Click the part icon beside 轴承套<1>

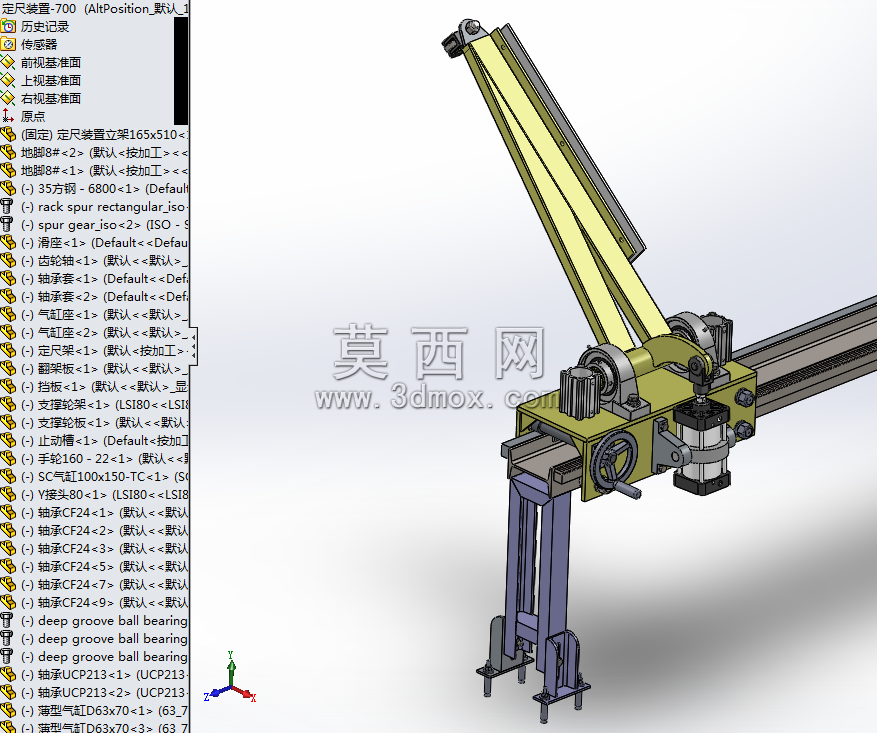pos(8,278)
